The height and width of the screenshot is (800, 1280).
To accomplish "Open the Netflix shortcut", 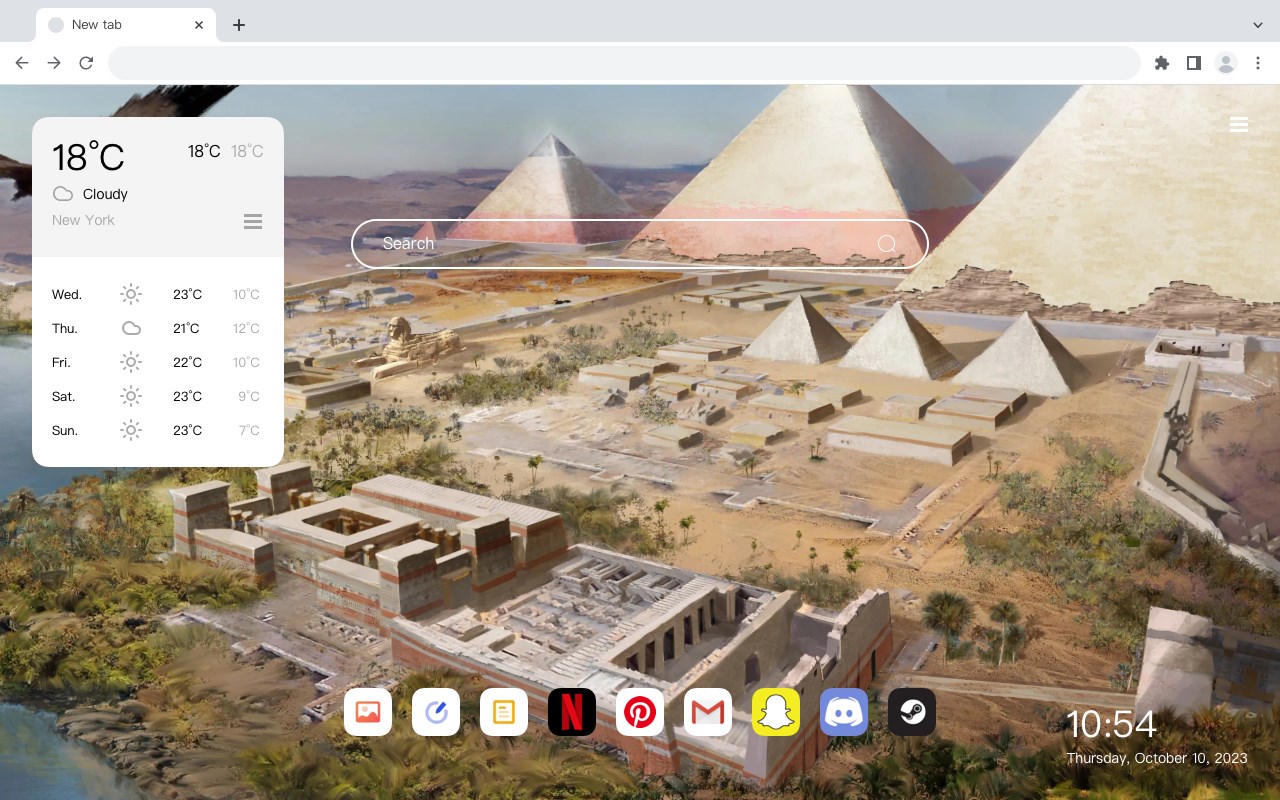I will 572,712.
